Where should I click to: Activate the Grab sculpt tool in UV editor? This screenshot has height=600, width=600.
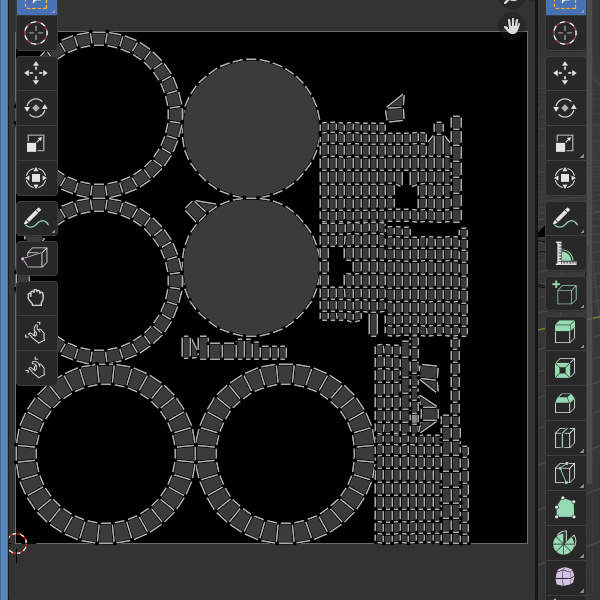click(36, 297)
